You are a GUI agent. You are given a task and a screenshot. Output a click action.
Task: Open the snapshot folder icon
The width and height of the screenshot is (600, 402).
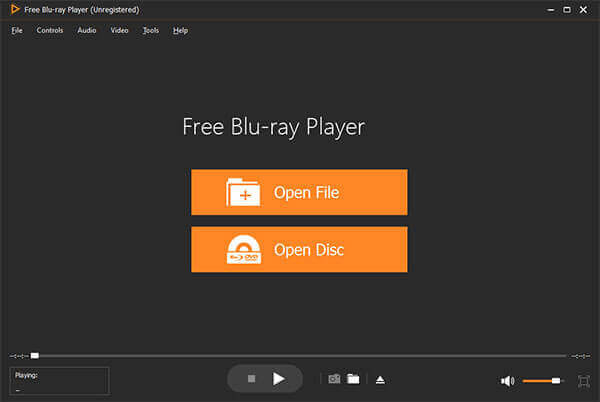(353, 379)
